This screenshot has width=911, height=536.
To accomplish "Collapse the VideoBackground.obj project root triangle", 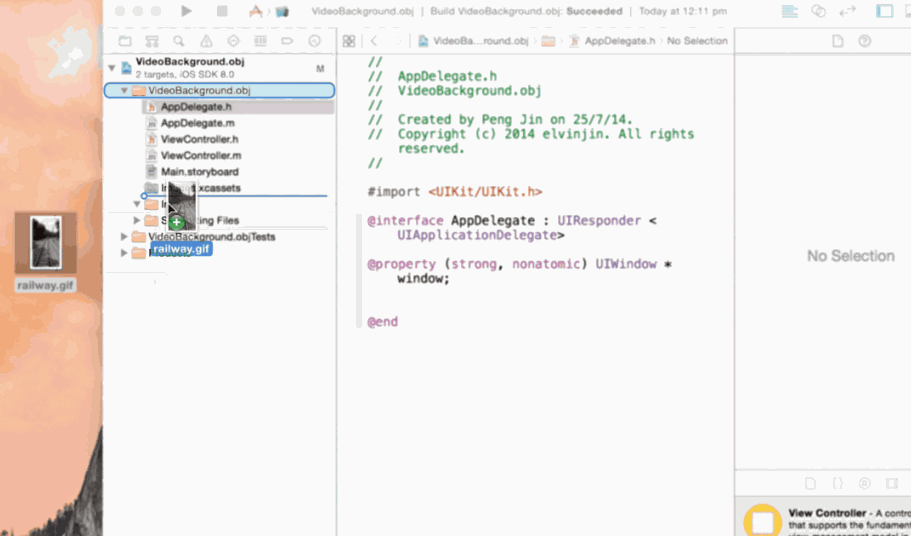I will pos(112,67).
